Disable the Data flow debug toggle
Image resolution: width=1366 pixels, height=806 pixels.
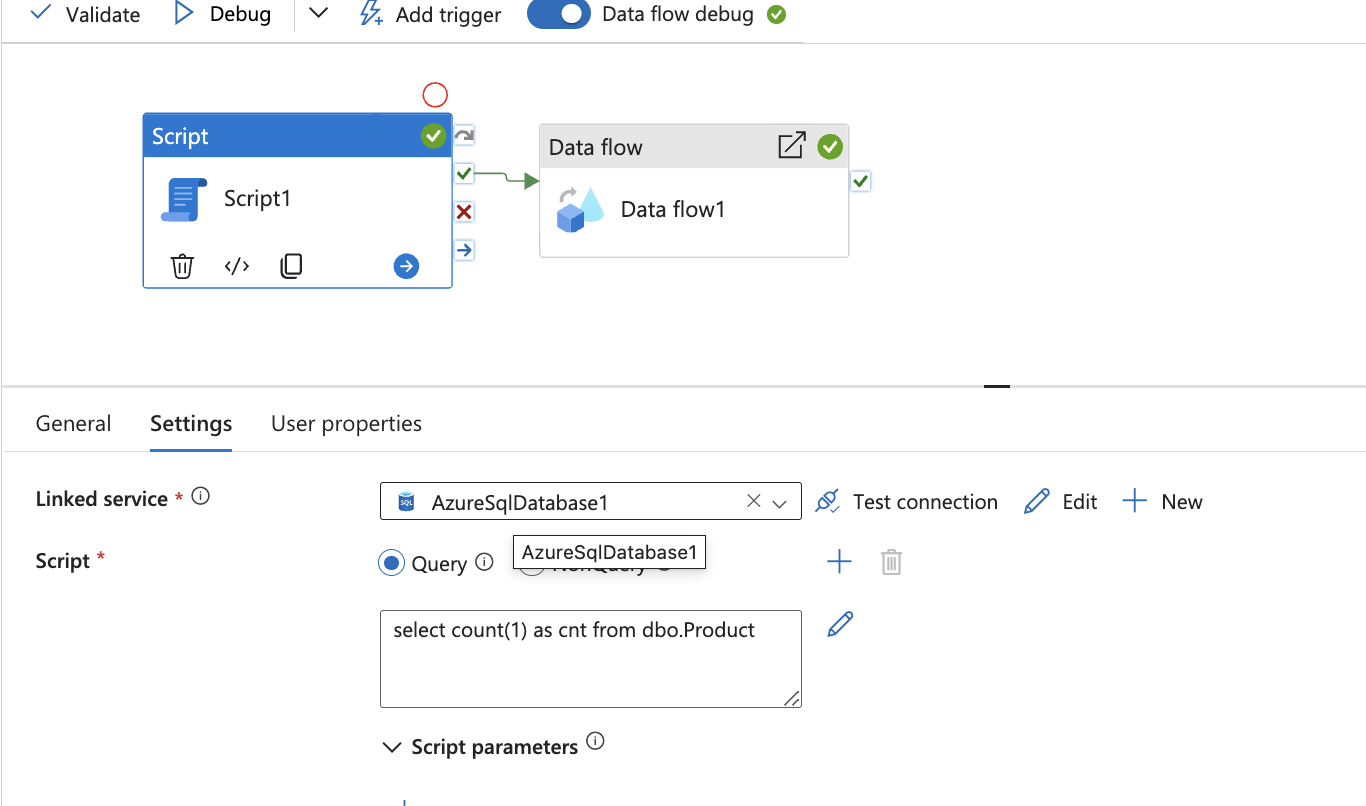pos(559,15)
